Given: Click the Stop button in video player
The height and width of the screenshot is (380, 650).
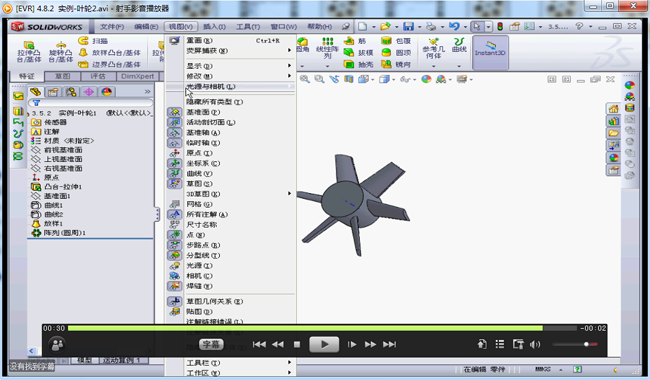Looking at the screenshot, I should point(297,344).
